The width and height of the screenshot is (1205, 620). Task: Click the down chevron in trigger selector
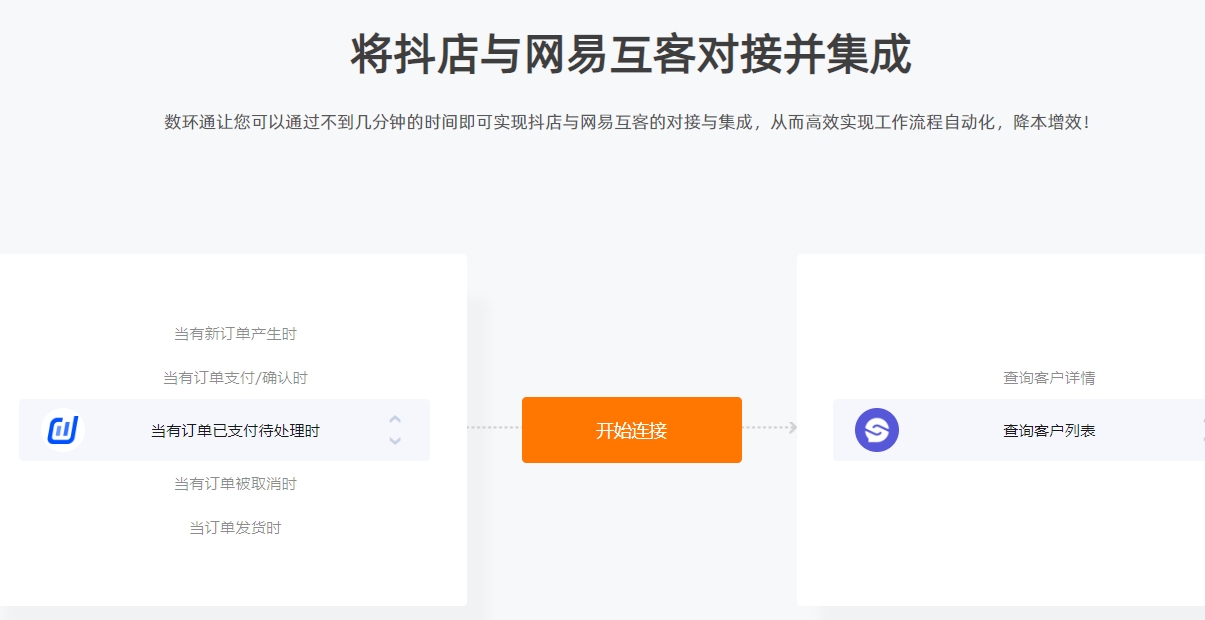pos(395,441)
